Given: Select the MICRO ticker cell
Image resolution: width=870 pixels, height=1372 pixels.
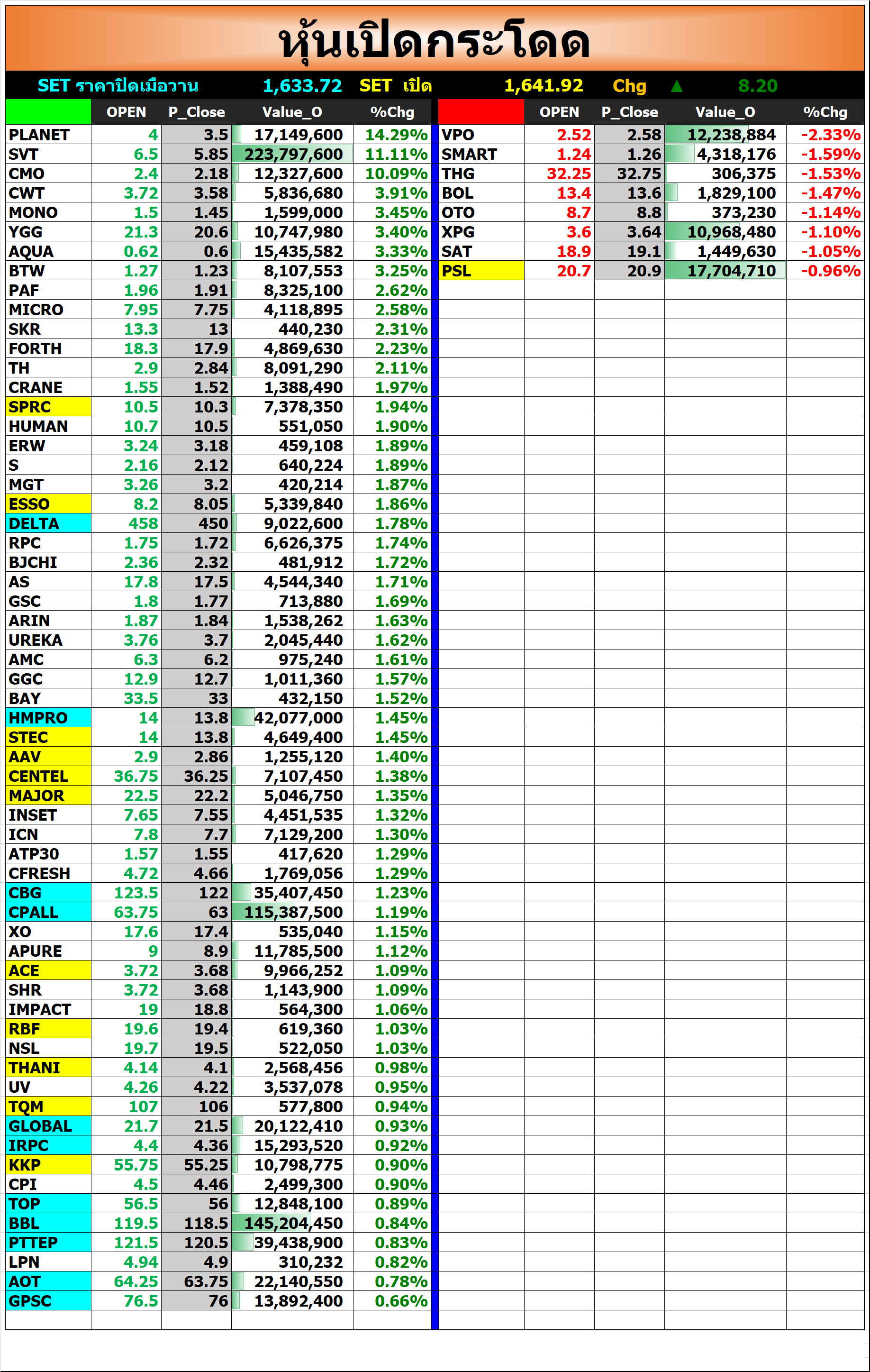Looking at the screenshot, I should point(48,310).
